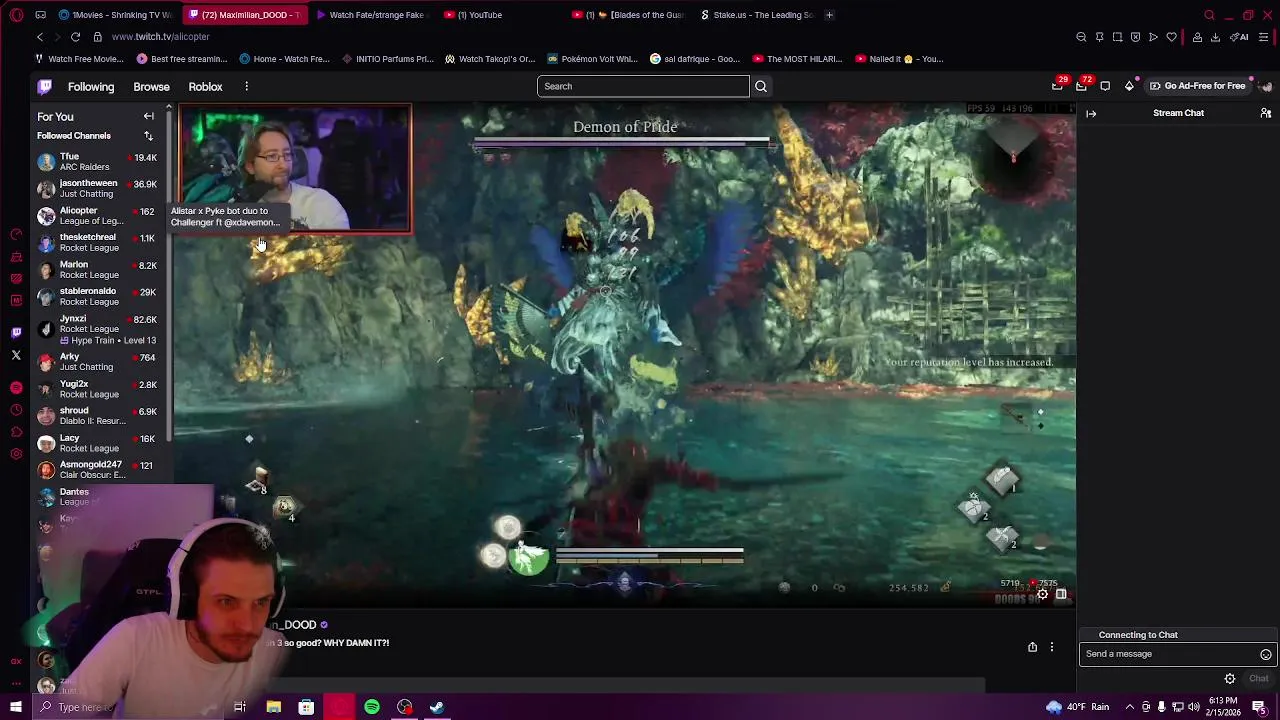Click Go Ad-Free for Free button
The image size is (1280, 720).
tap(1197, 86)
